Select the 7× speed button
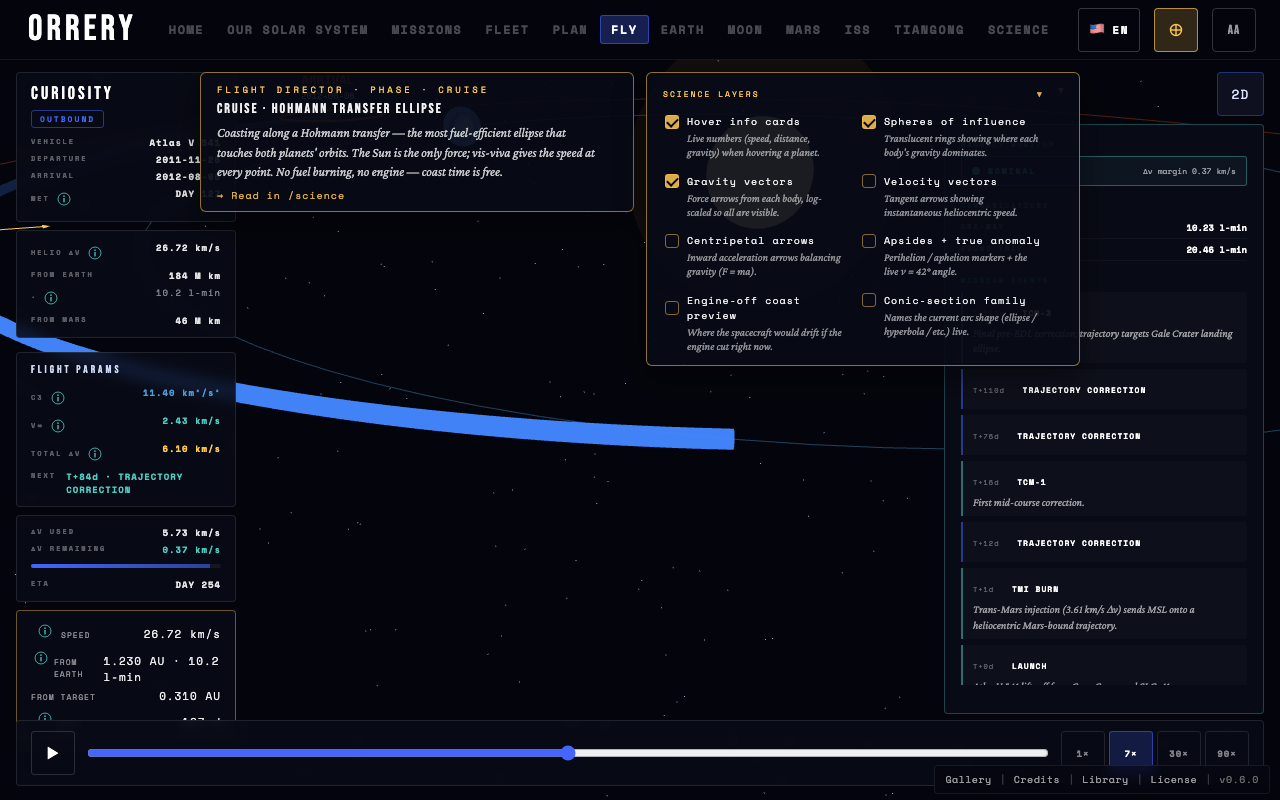The height and width of the screenshot is (800, 1280). point(1131,753)
